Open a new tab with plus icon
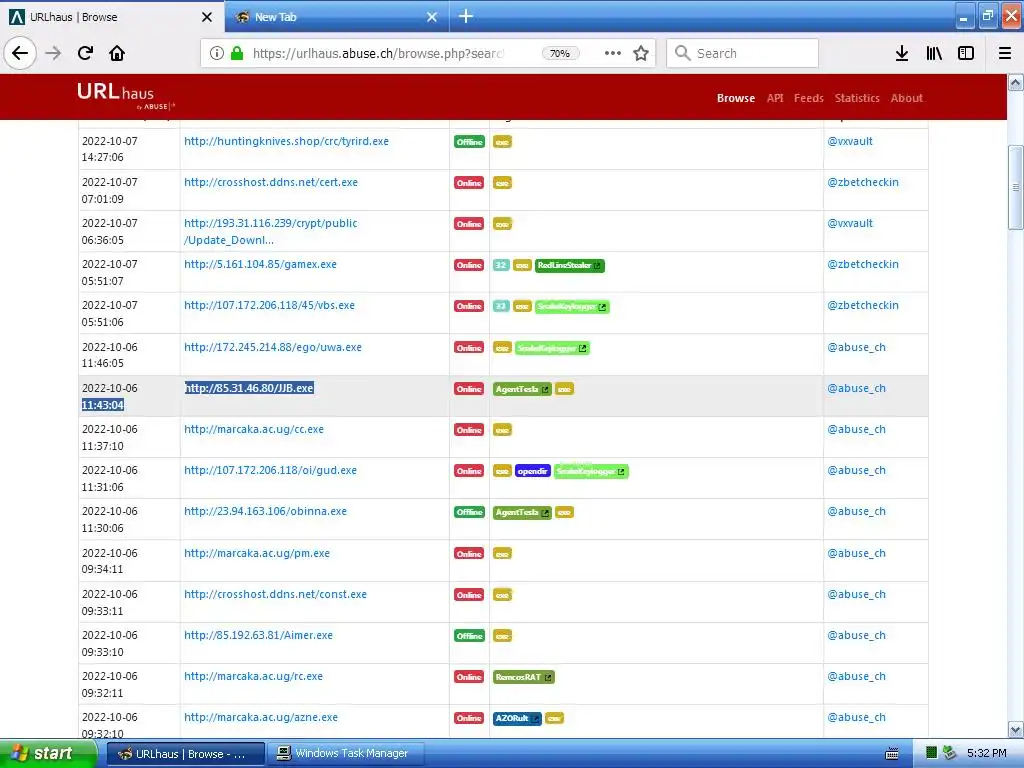The height and width of the screenshot is (768, 1024). [466, 16]
